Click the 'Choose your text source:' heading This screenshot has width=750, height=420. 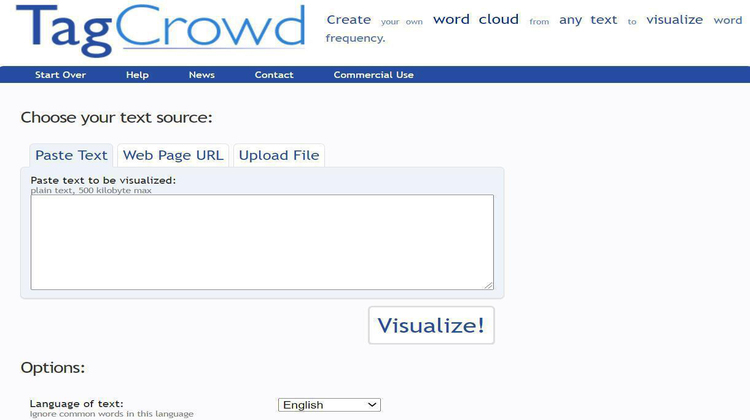tap(116, 118)
